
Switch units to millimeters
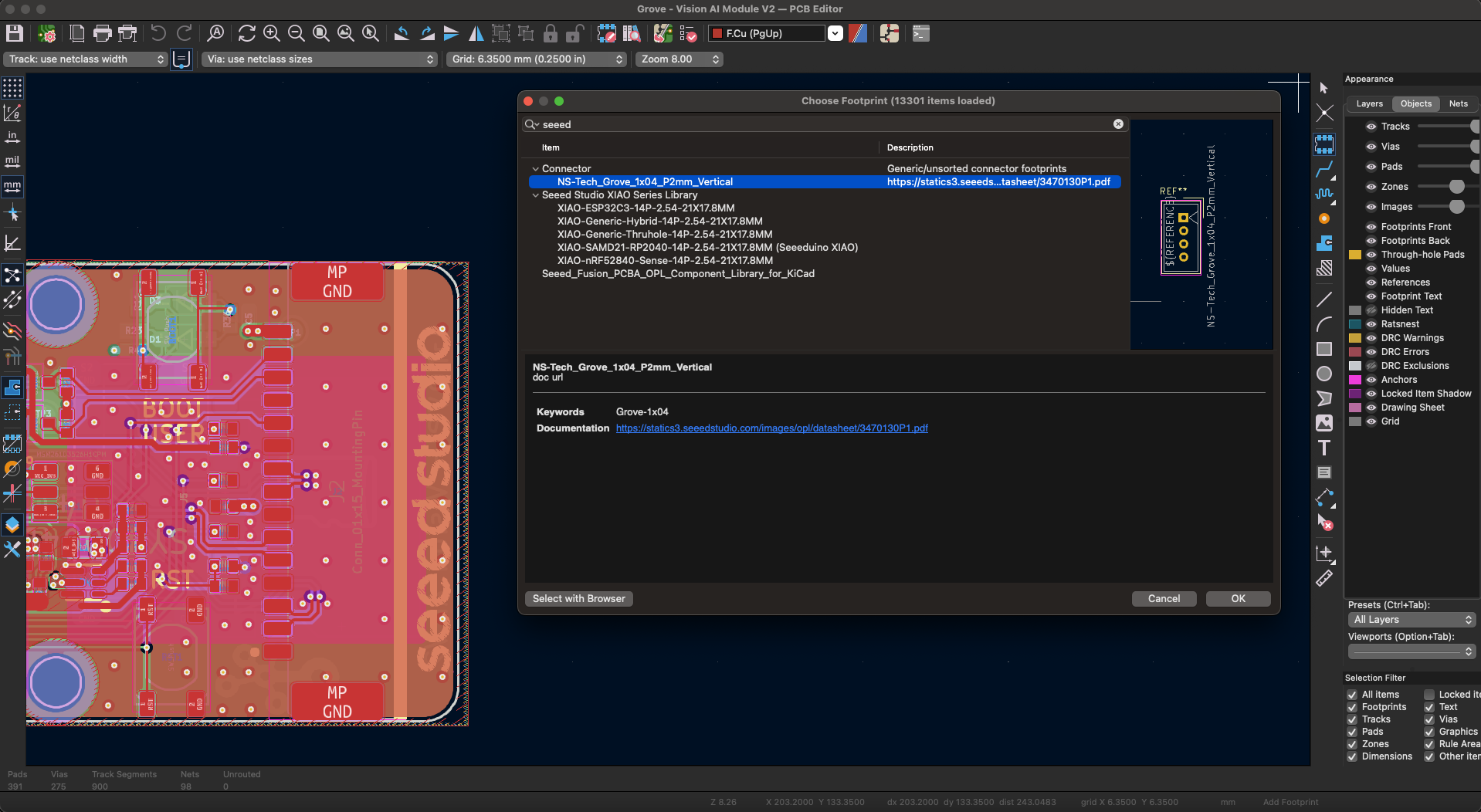(x=12, y=187)
